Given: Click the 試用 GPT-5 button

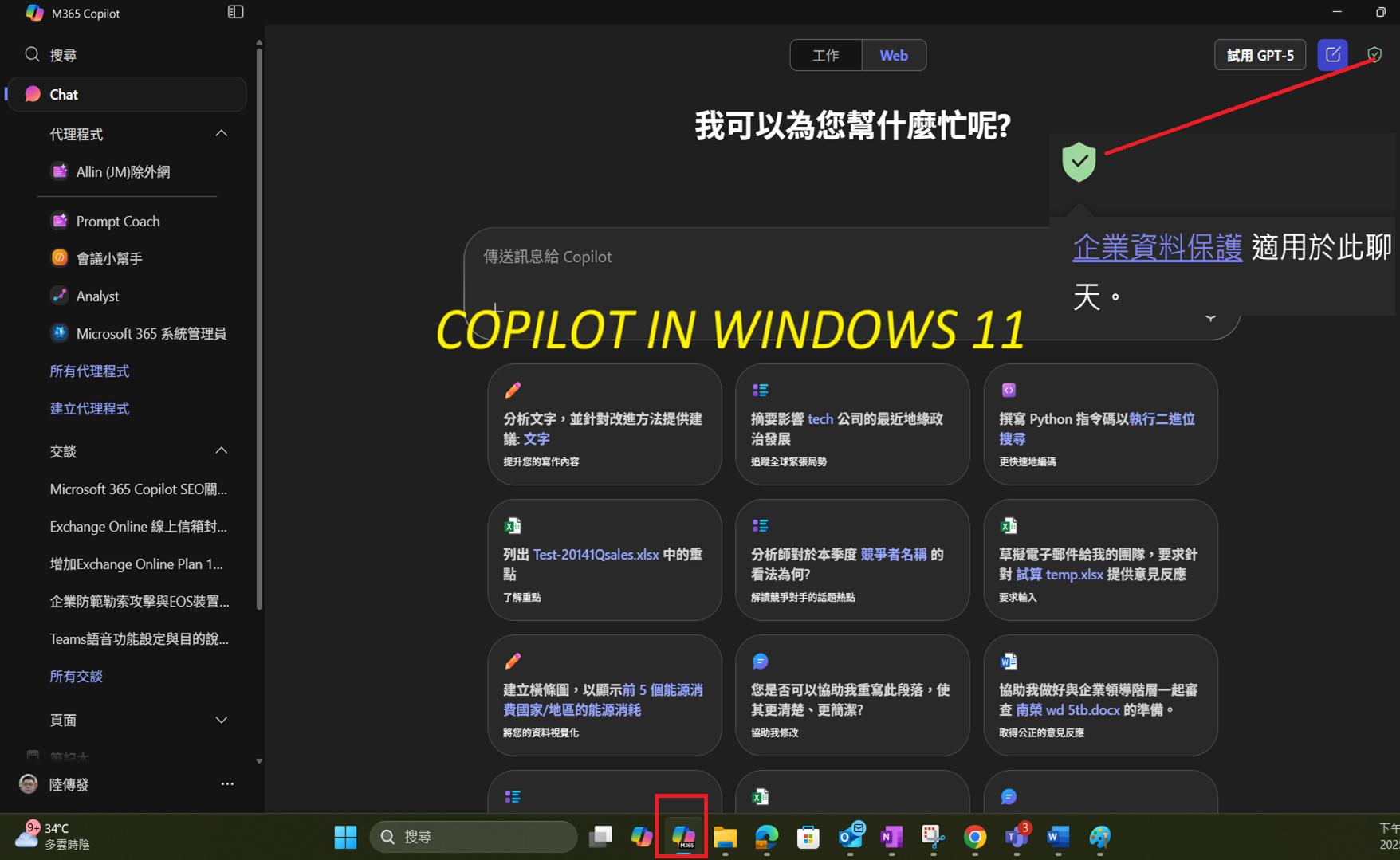Looking at the screenshot, I should tap(1259, 55).
